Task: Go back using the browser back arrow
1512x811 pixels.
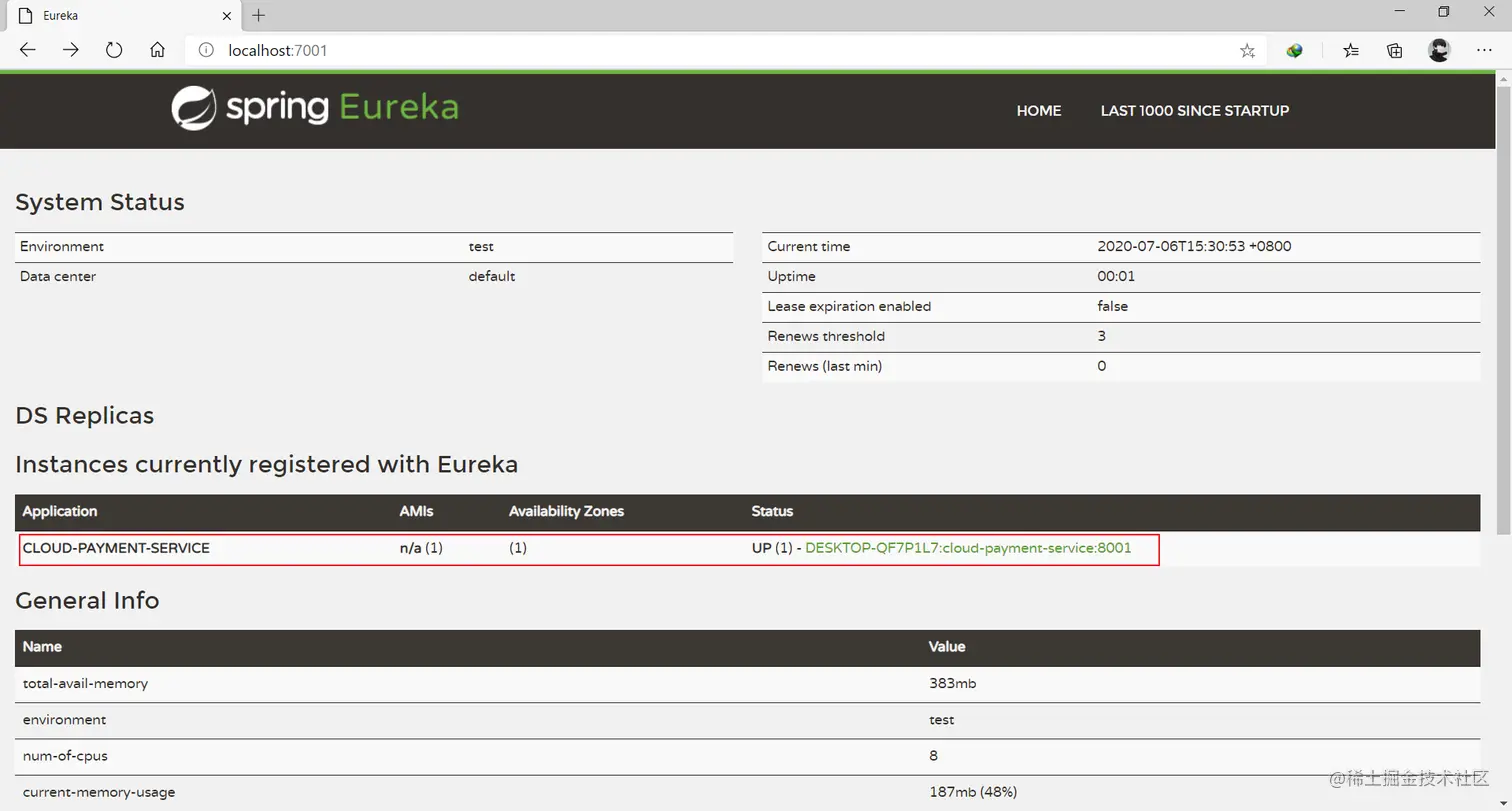Action: point(27,50)
